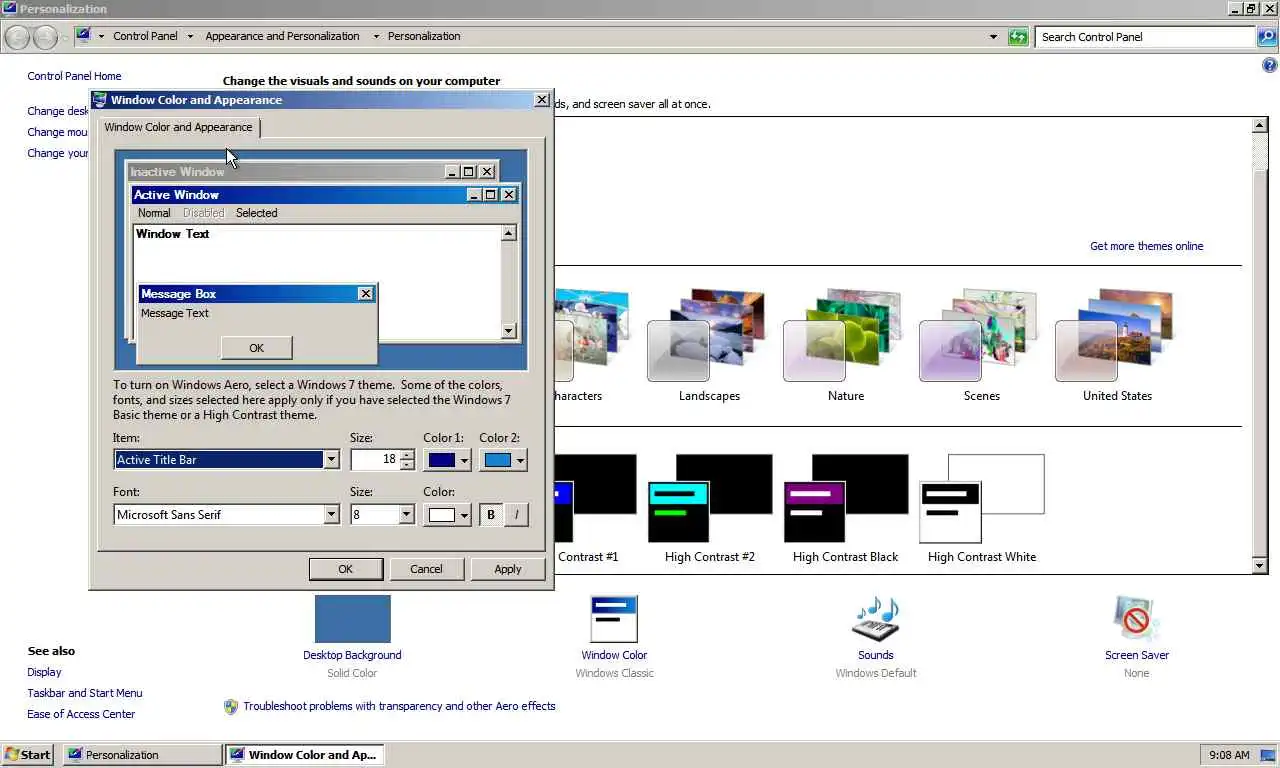Click Control Panel in breadcrumb
Viewport: 1280px width, 768px height.
pos(145,36)
